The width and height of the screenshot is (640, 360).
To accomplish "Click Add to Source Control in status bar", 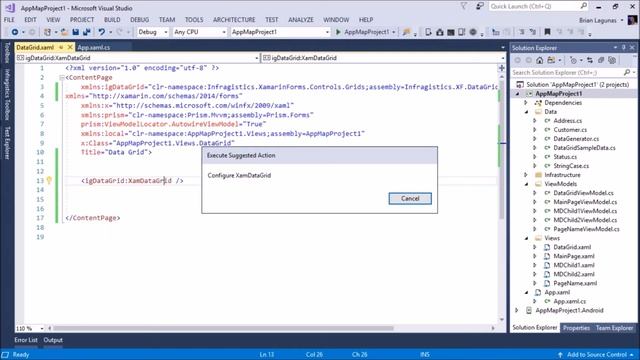I will click(596, 355).
